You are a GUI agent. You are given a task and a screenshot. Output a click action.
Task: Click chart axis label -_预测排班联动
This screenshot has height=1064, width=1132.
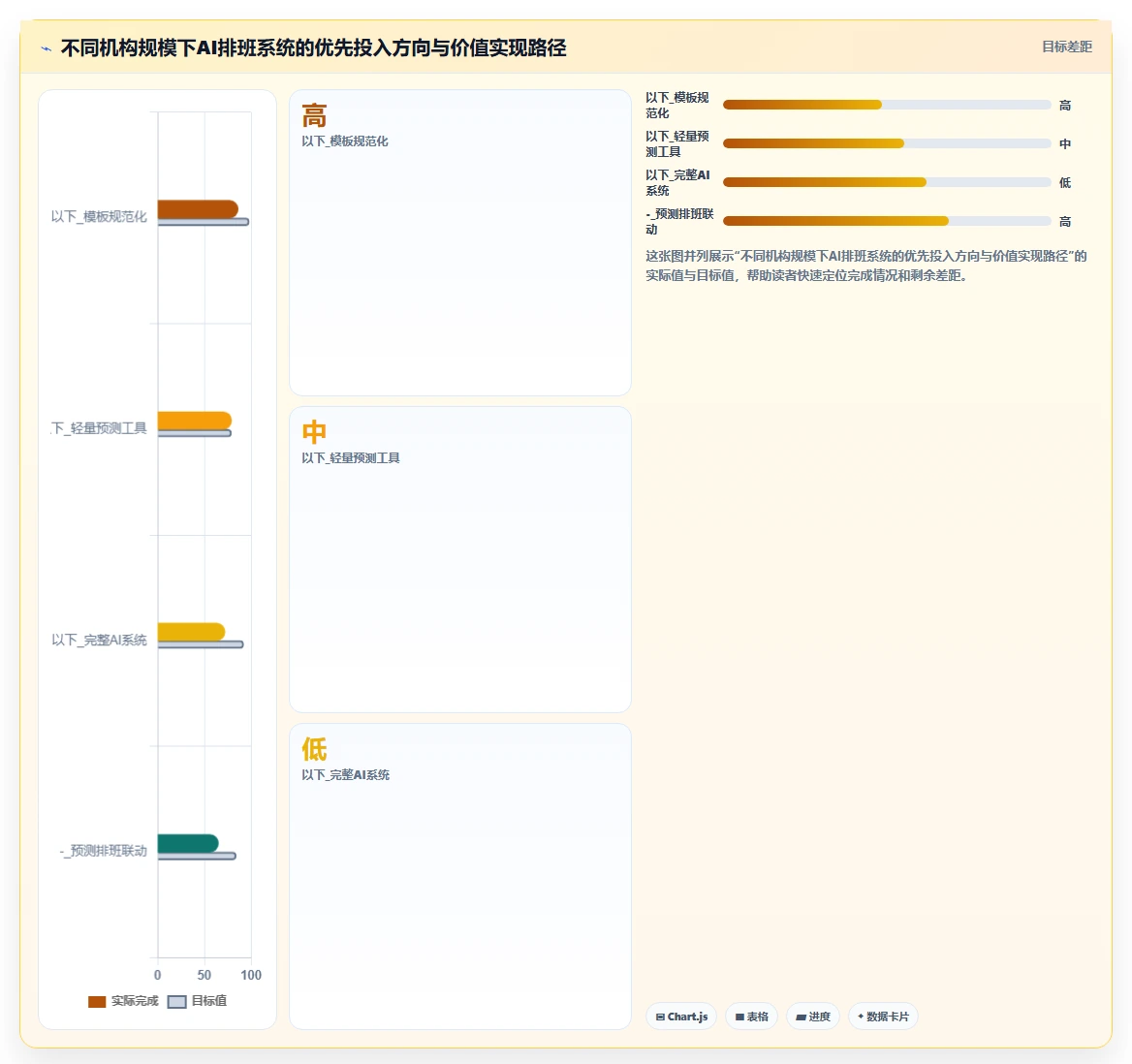[104, 851]
